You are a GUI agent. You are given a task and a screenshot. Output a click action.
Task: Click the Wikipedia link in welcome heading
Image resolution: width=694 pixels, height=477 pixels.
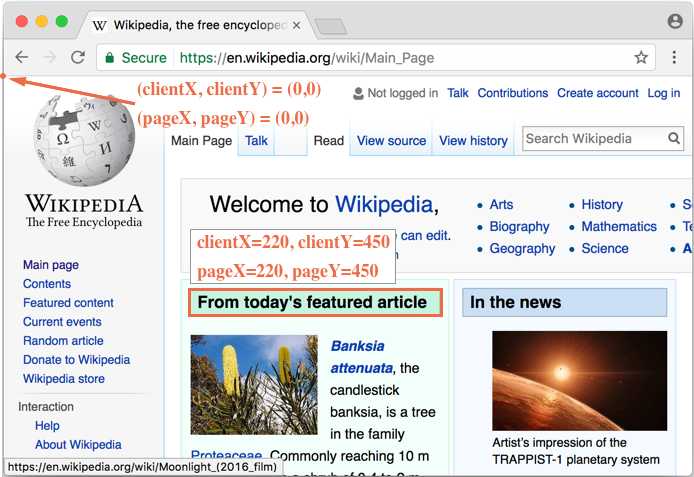point(384,204)
